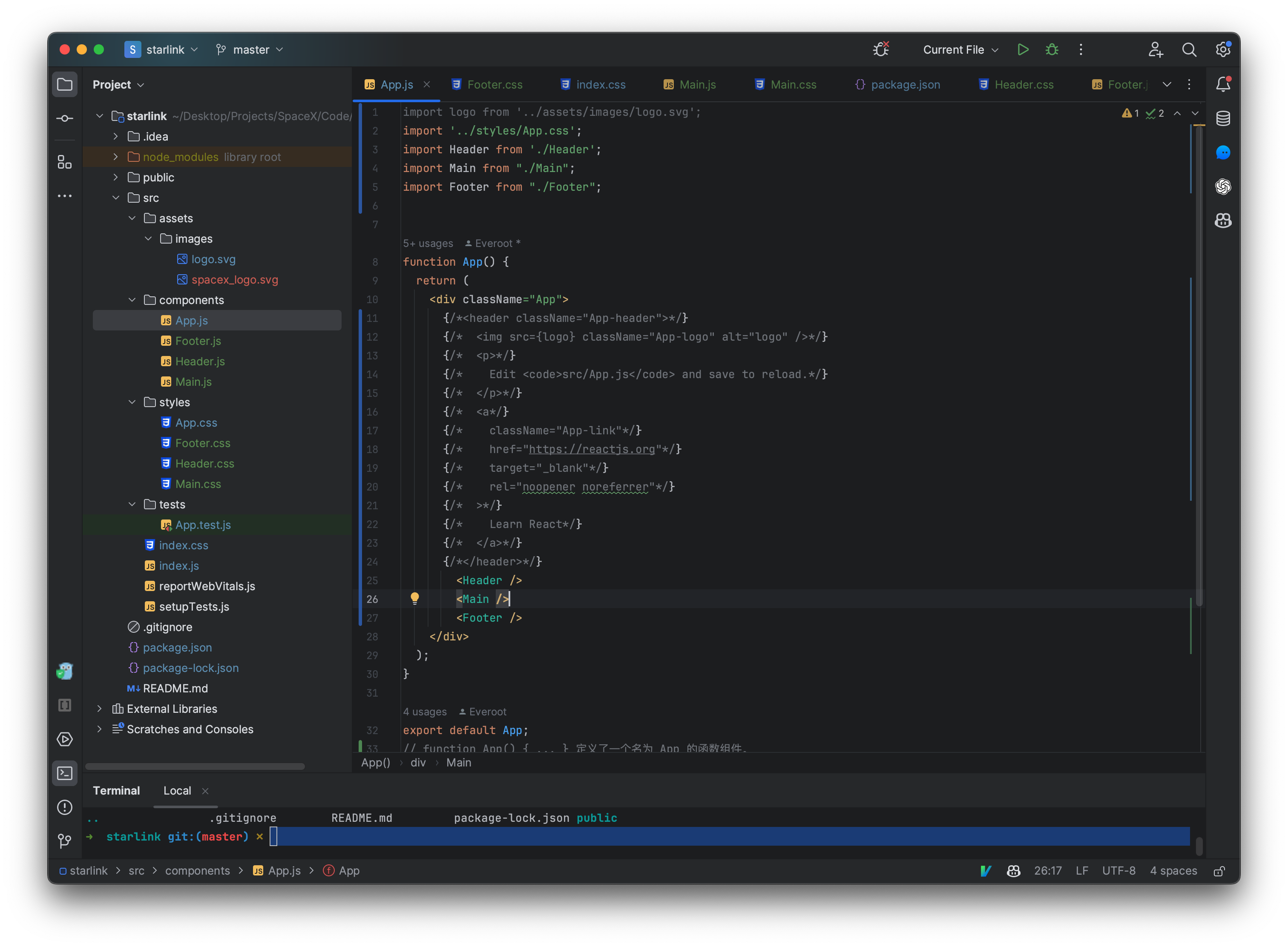The width and height of the screenshot is (1288, 947).
Task: Click the intention light bulb on line 26
Action: pyautogui.click(x=415, y=598)
